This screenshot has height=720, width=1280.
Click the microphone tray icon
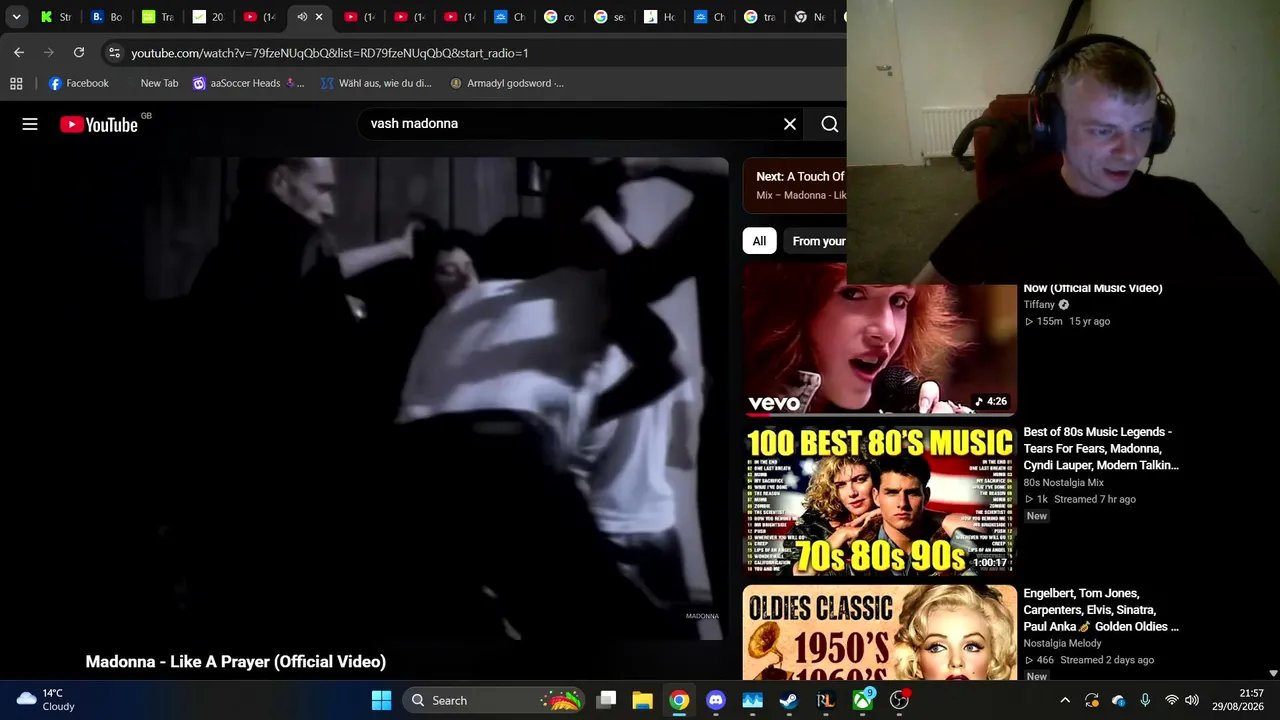pyautogui.click(x=1145, y=700)
